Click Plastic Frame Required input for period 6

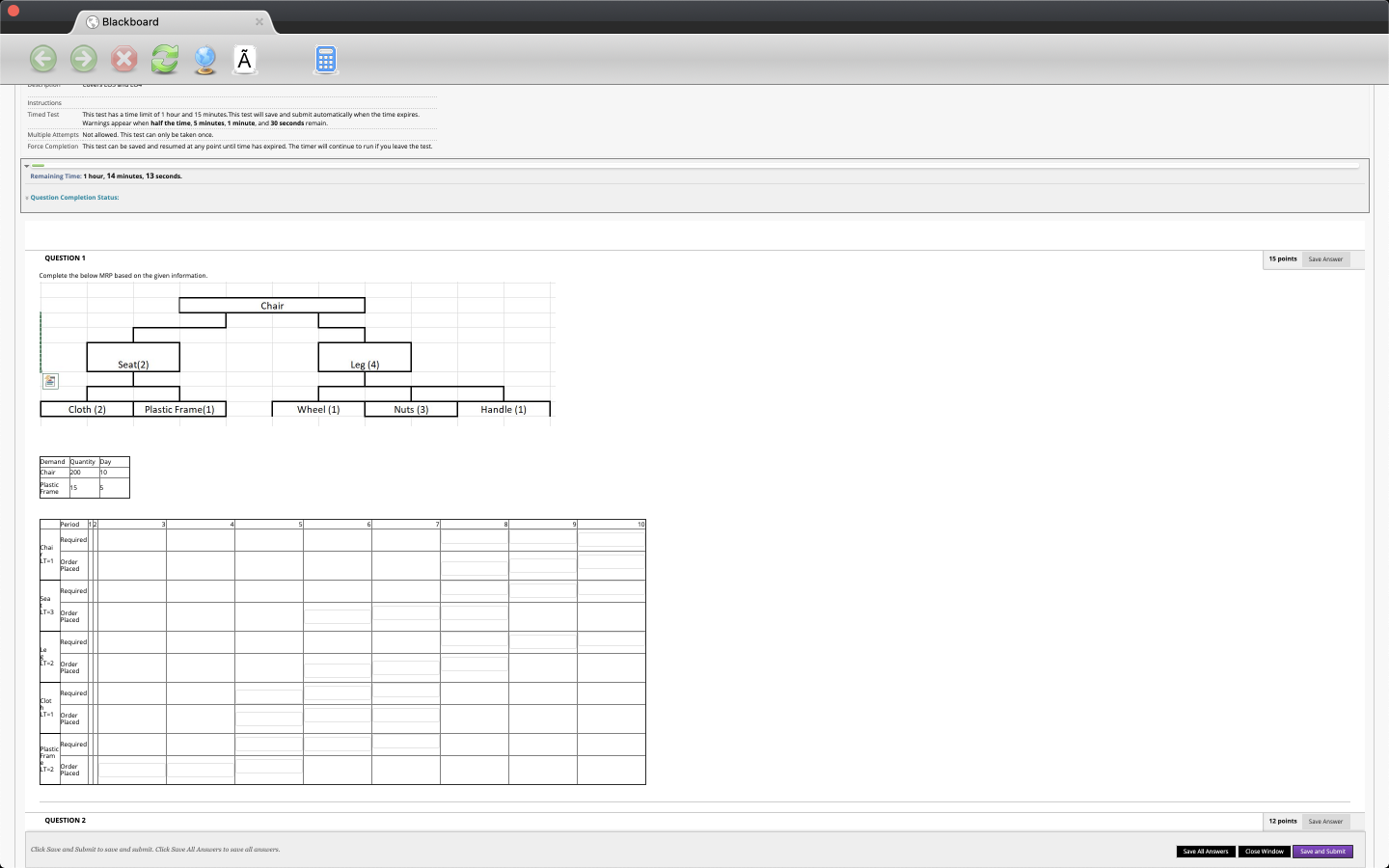(338, 744)
